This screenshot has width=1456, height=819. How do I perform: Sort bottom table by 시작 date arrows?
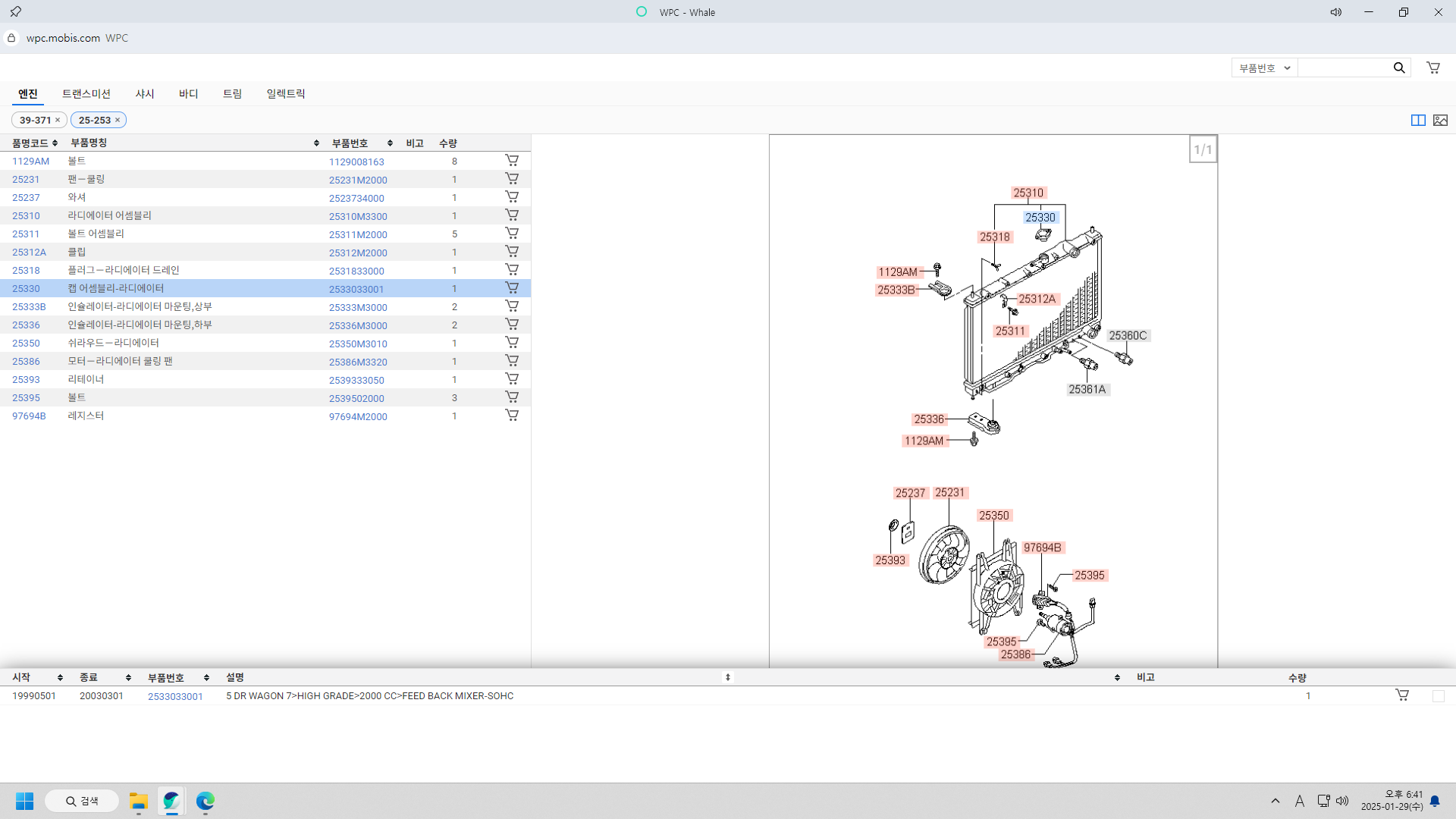click(x=60, y=678)
